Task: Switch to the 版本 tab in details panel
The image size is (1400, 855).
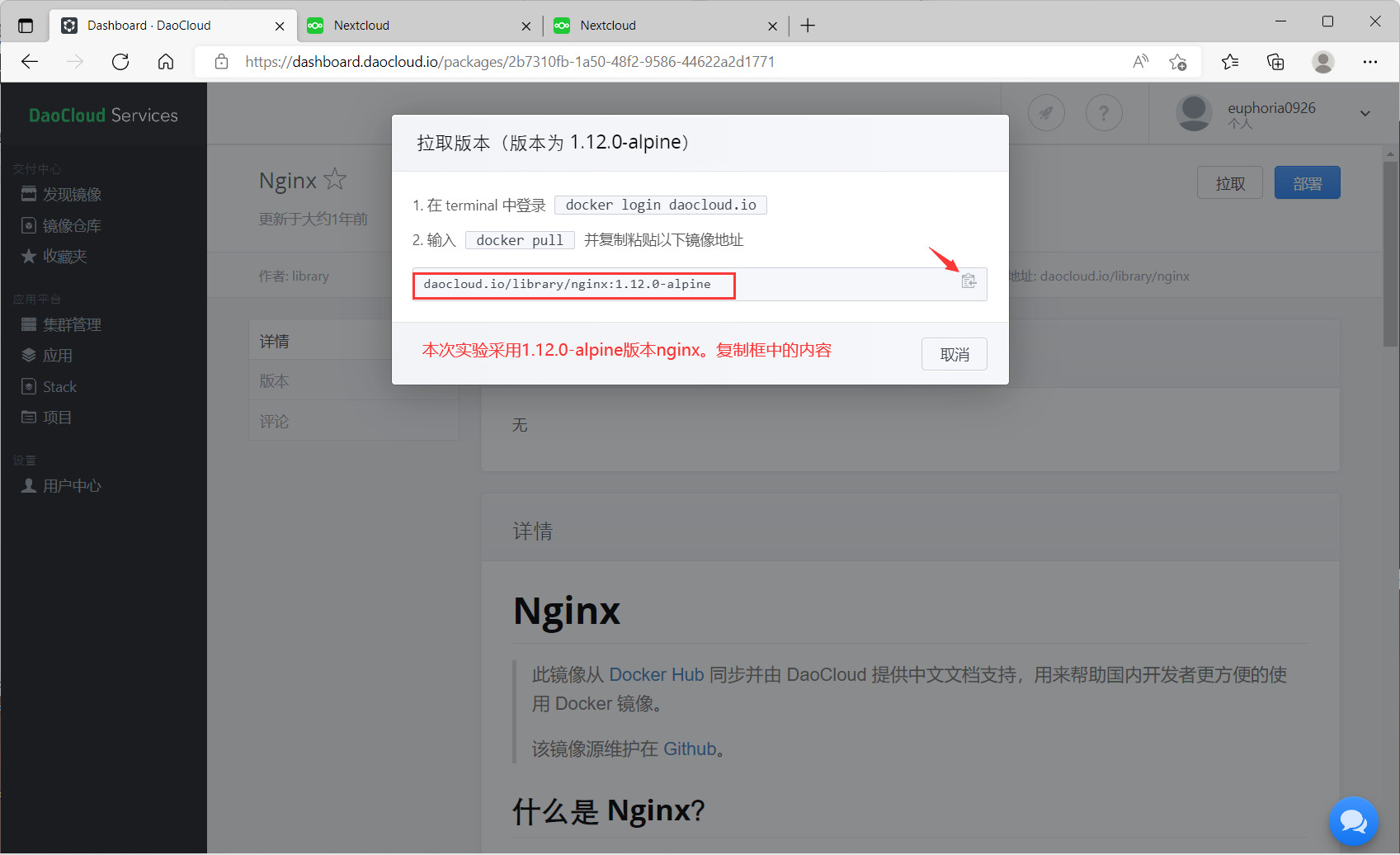Action: tap(274, 380)
